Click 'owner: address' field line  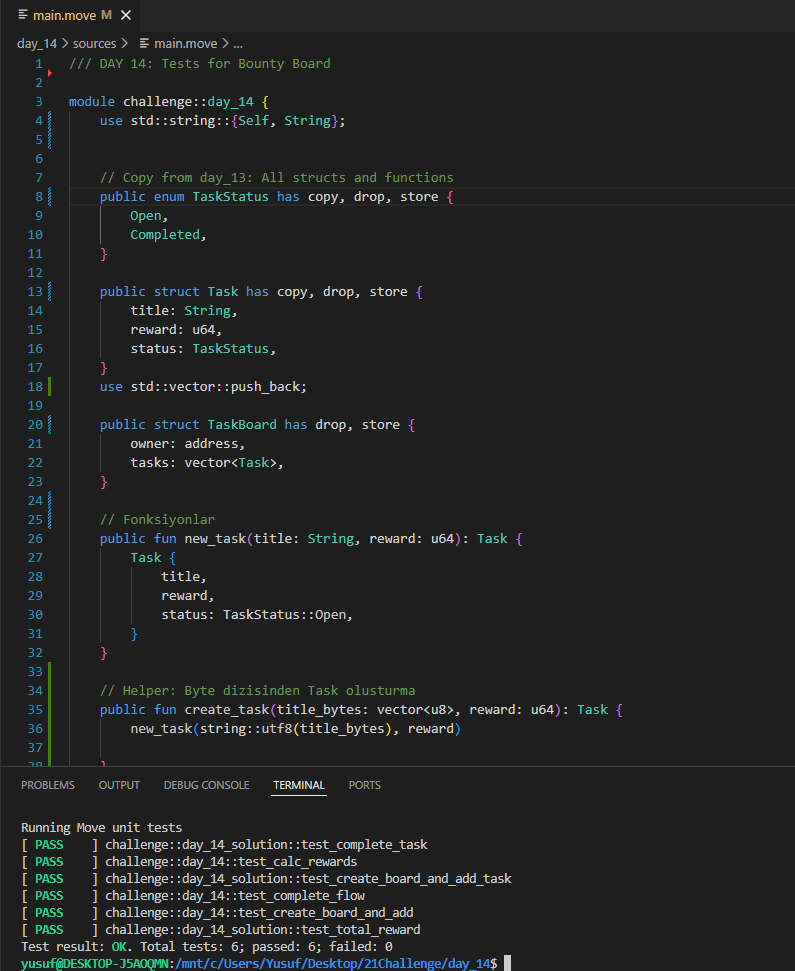coord(188,443)
